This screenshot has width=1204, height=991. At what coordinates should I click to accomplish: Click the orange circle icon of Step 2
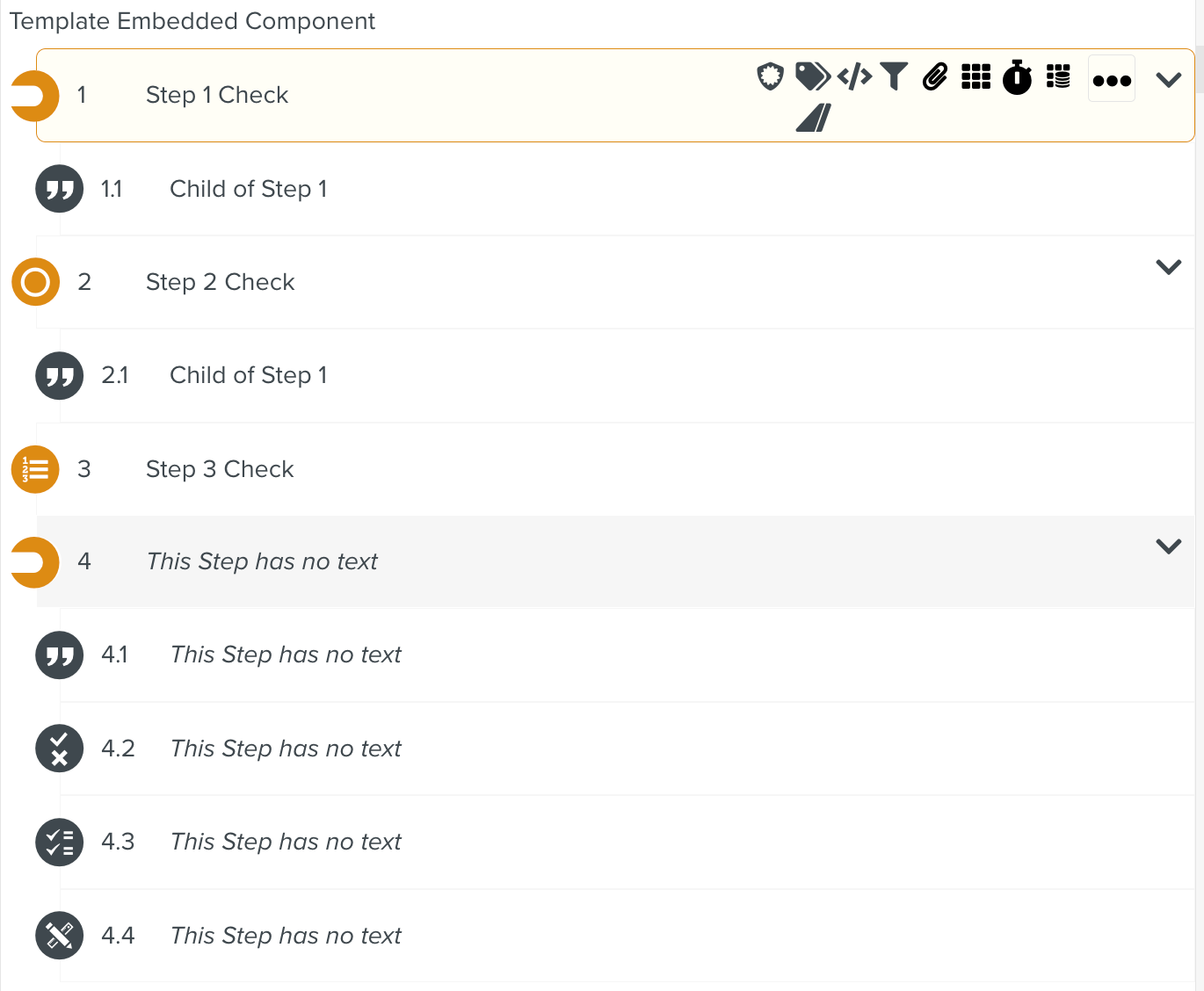pyautogui.click(x=35, y=282)
